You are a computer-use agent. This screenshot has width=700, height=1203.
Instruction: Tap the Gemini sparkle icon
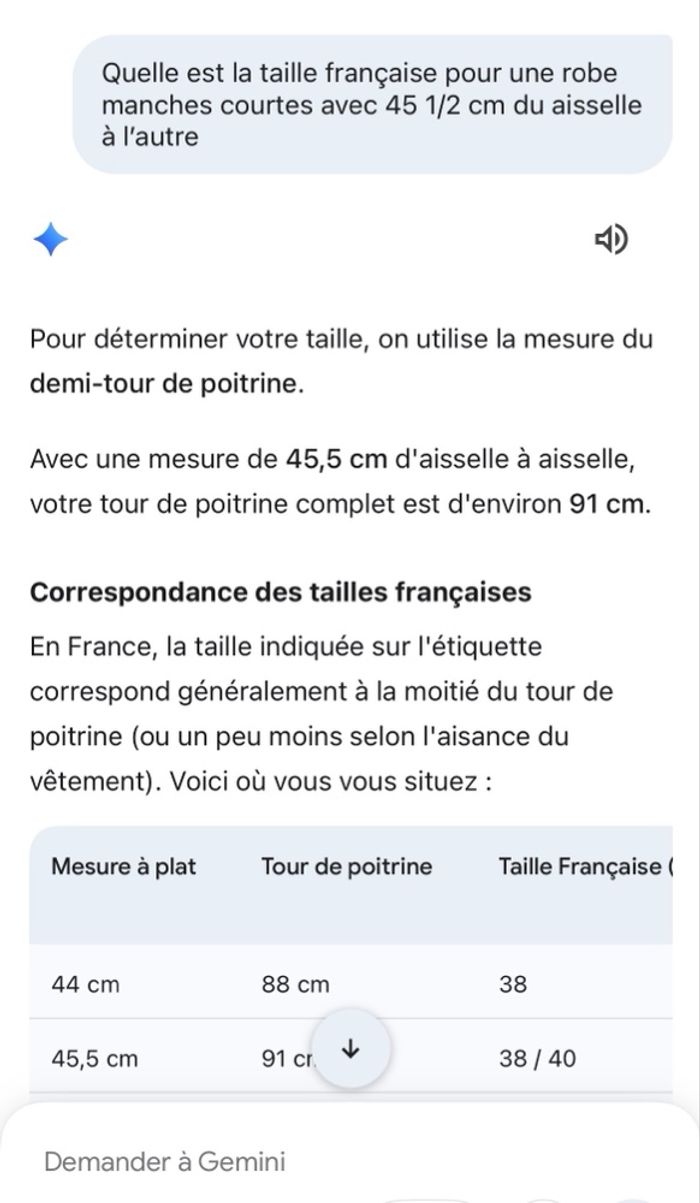tap(50, 239)
